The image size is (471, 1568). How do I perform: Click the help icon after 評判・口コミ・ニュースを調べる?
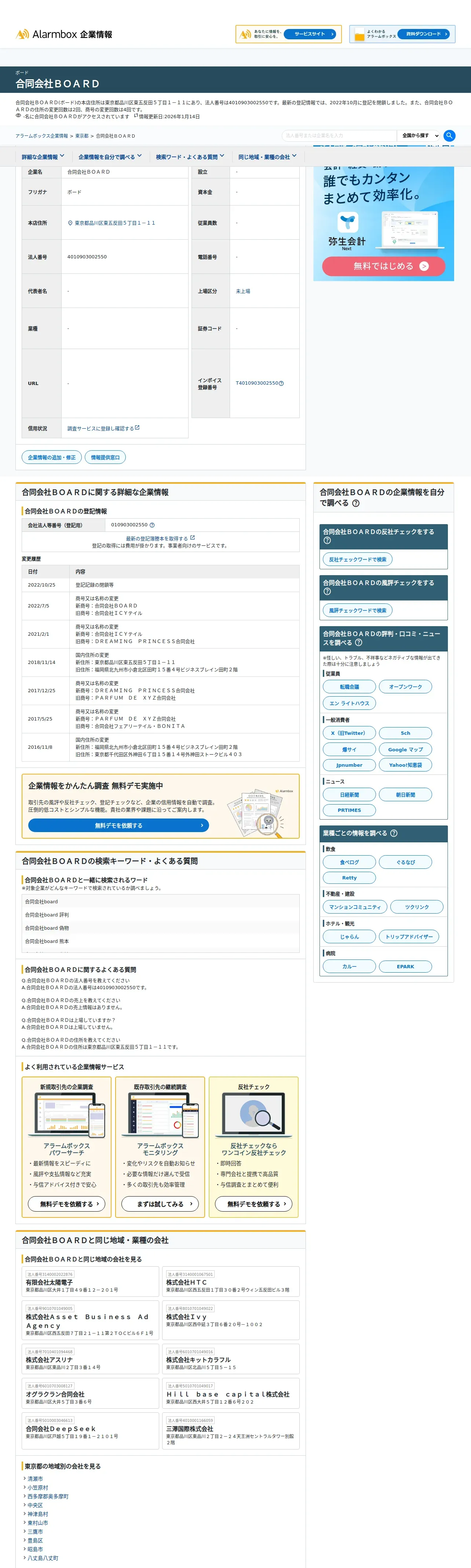click(358, 643)
